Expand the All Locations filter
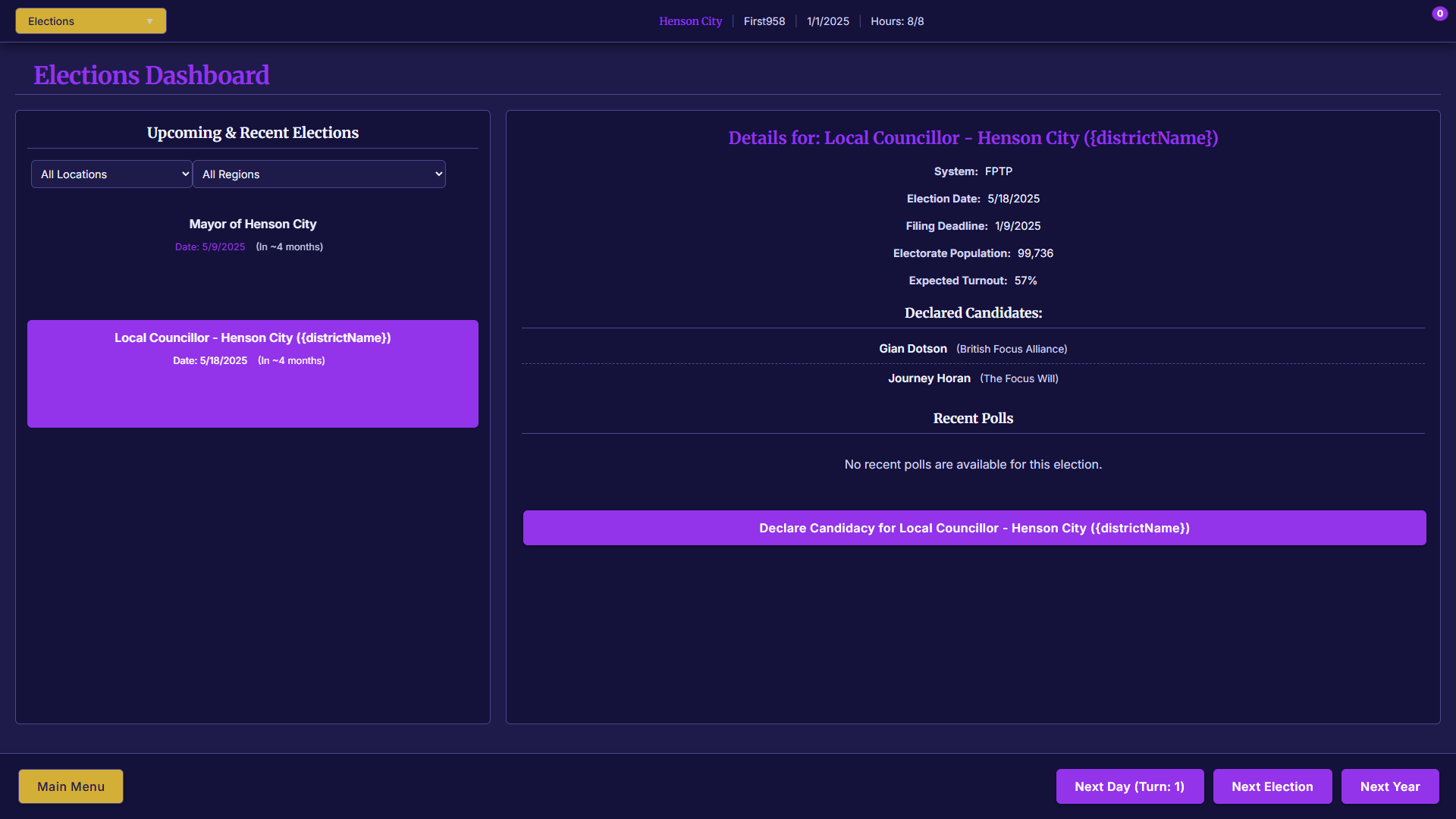This screenshot has height=819, width=1456. click(111, 174)
